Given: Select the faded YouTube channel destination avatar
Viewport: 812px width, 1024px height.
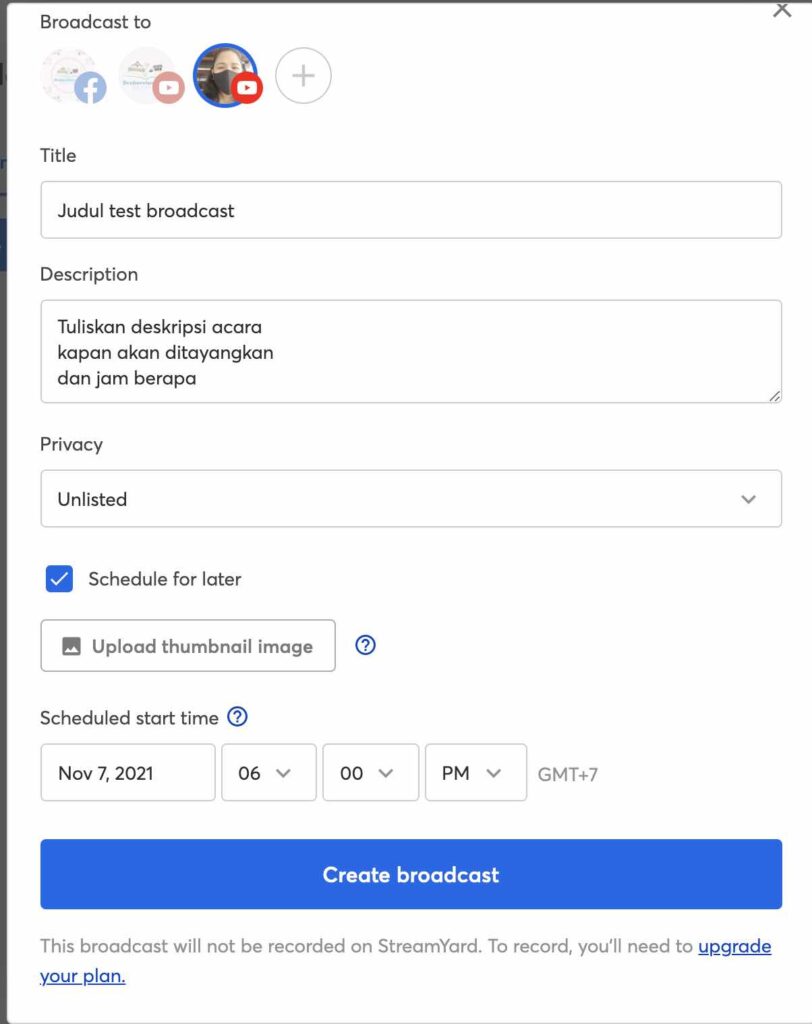Looking at the screenshot, I should [x=150, y=76].
